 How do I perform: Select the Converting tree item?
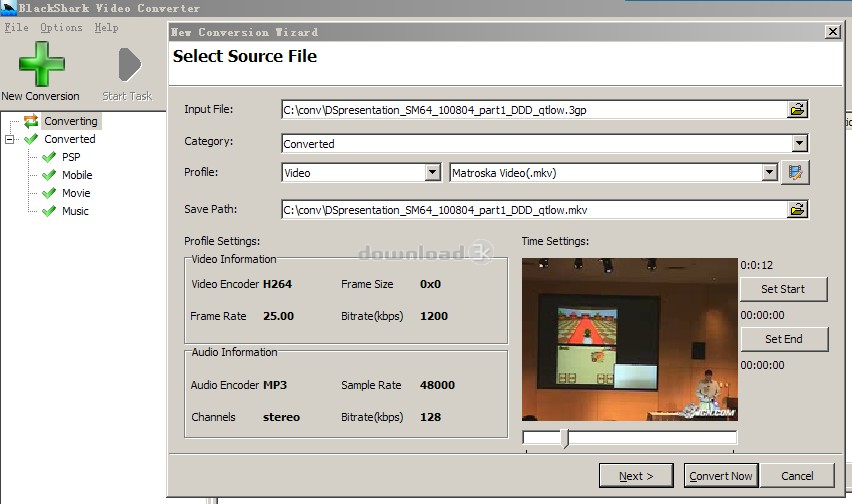tap(71, 121)
